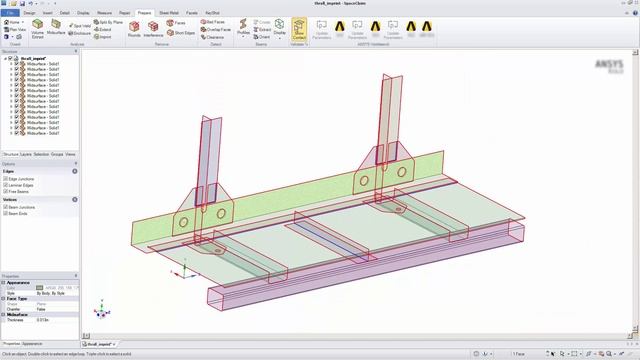Toggle the Laminar Edges checkbox
Image resolution: width=640 pixels, height=360 pixels.
click(6, 185)
